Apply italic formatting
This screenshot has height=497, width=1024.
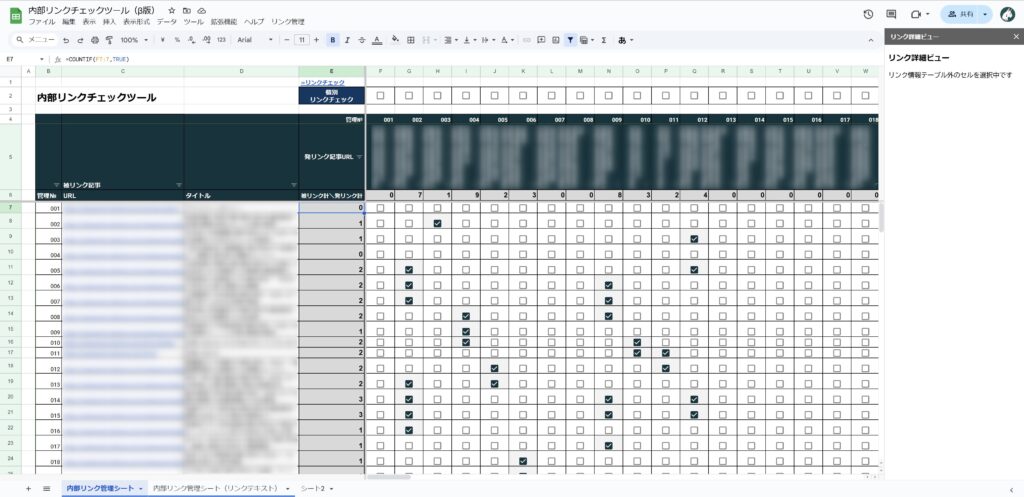pos(347,40)
